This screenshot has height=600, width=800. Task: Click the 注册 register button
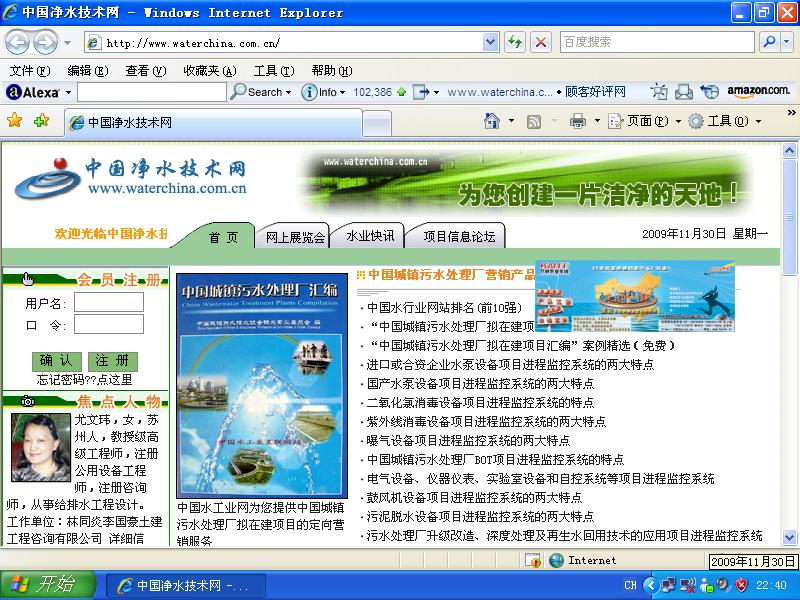[x=113, y=361]
